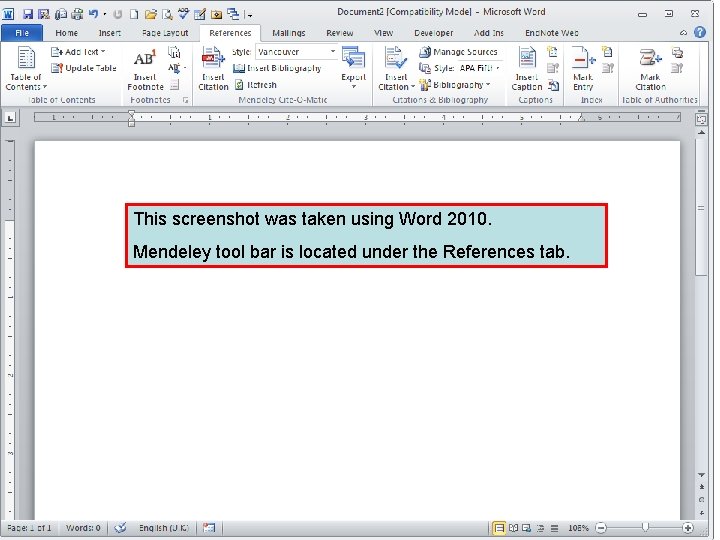Click the zoom out minus button
This screenshot has width=720, height=540.
click(x=601, y=528)
